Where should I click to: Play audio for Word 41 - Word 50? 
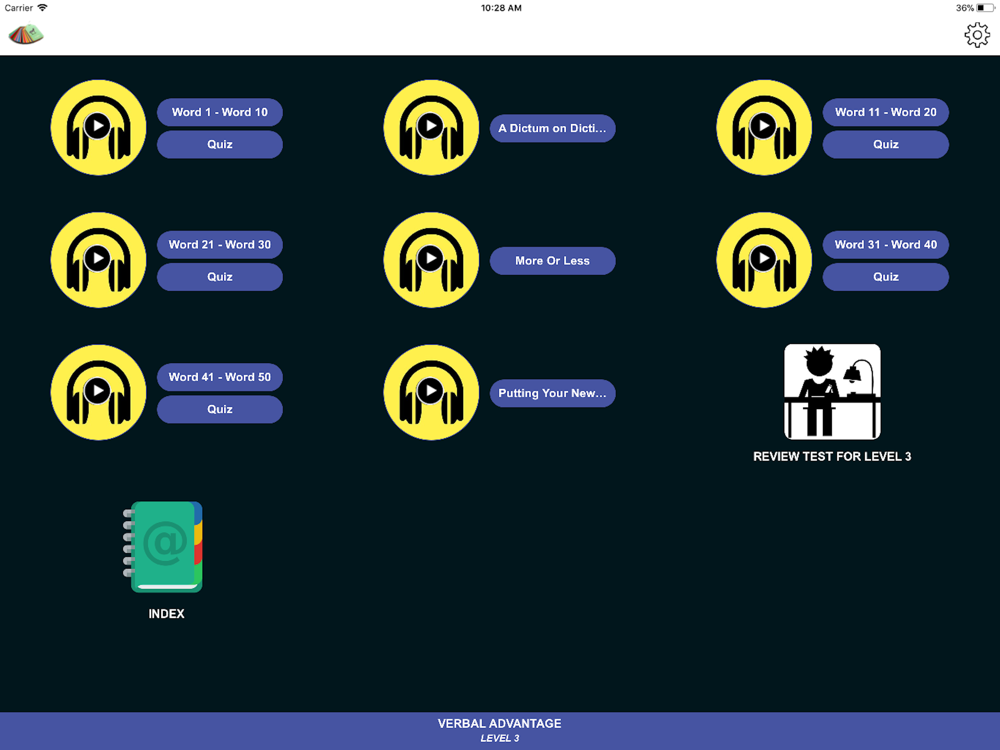click(98, 393)
